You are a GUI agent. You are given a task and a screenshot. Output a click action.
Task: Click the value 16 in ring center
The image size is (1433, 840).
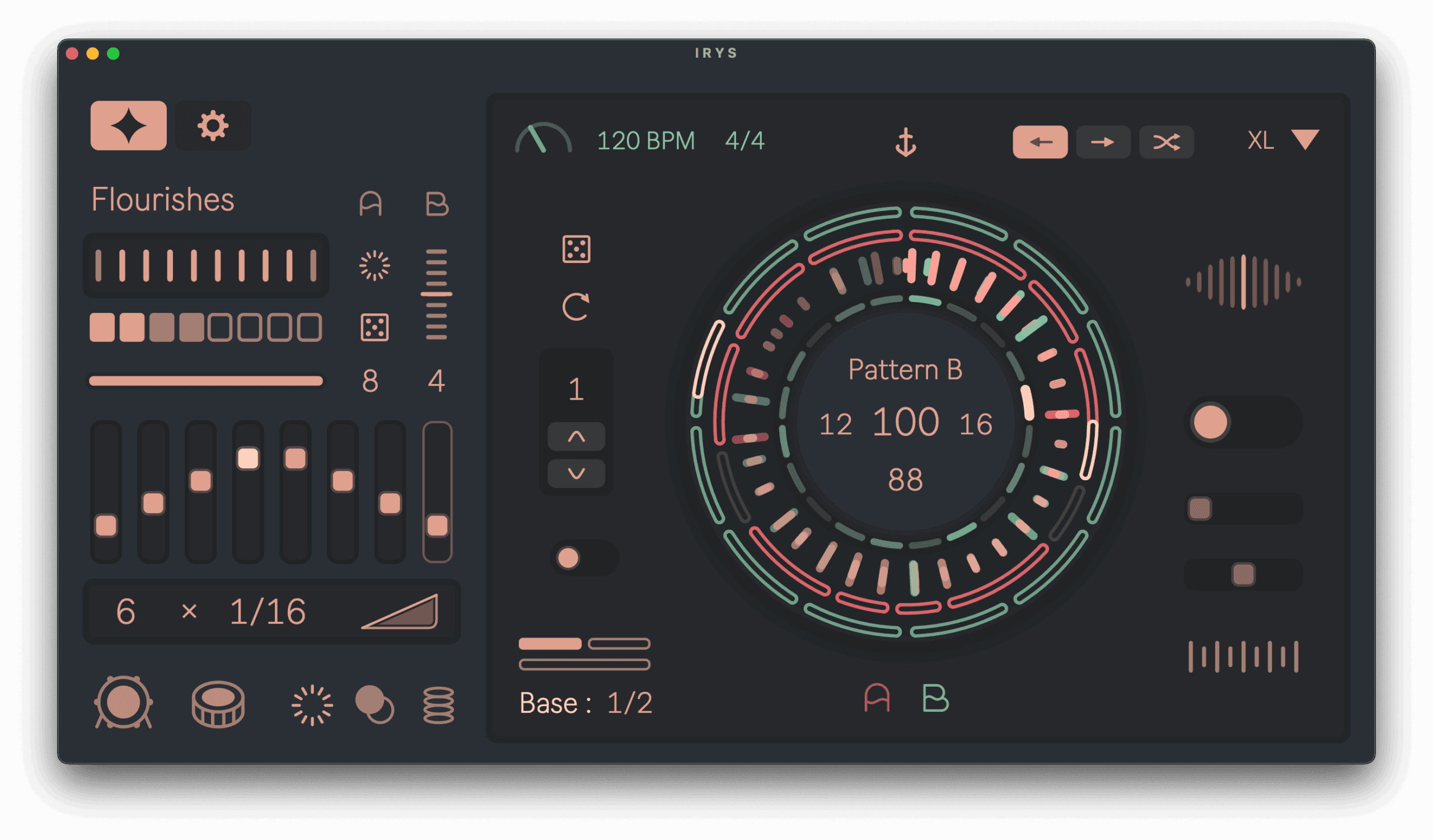pyautogui.click(x=976, y=425)
